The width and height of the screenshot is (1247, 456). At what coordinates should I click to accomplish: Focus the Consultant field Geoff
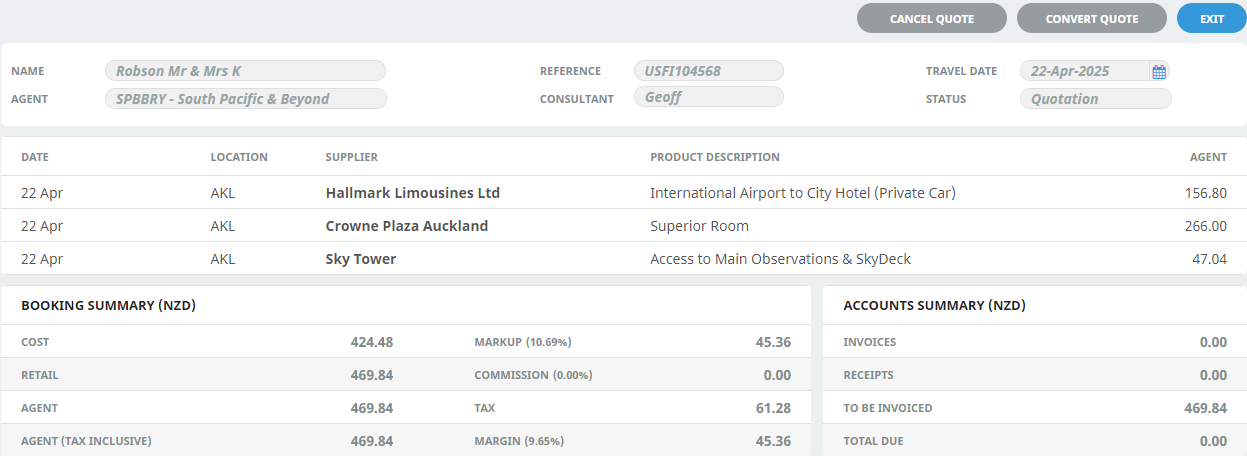point(708,97)
